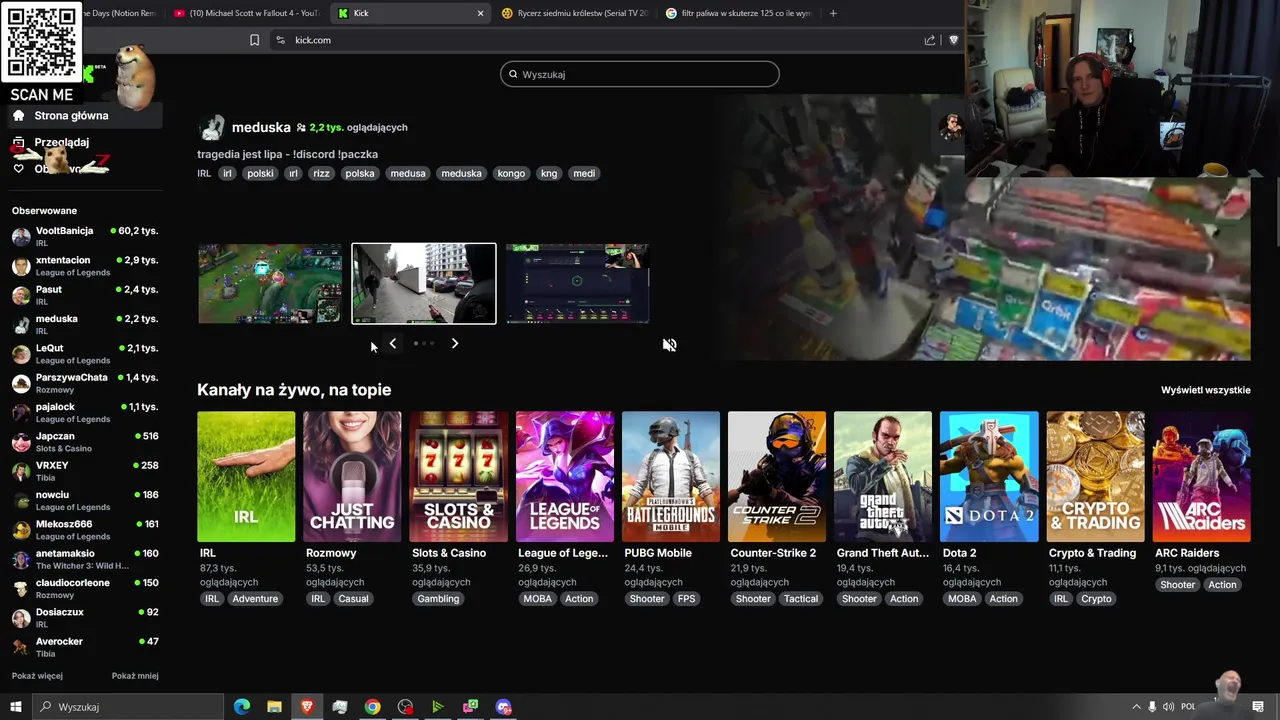Viewport: 1280px width, 720px height.
Task: Open meduska in followed list
Action: tap(85, 324)
